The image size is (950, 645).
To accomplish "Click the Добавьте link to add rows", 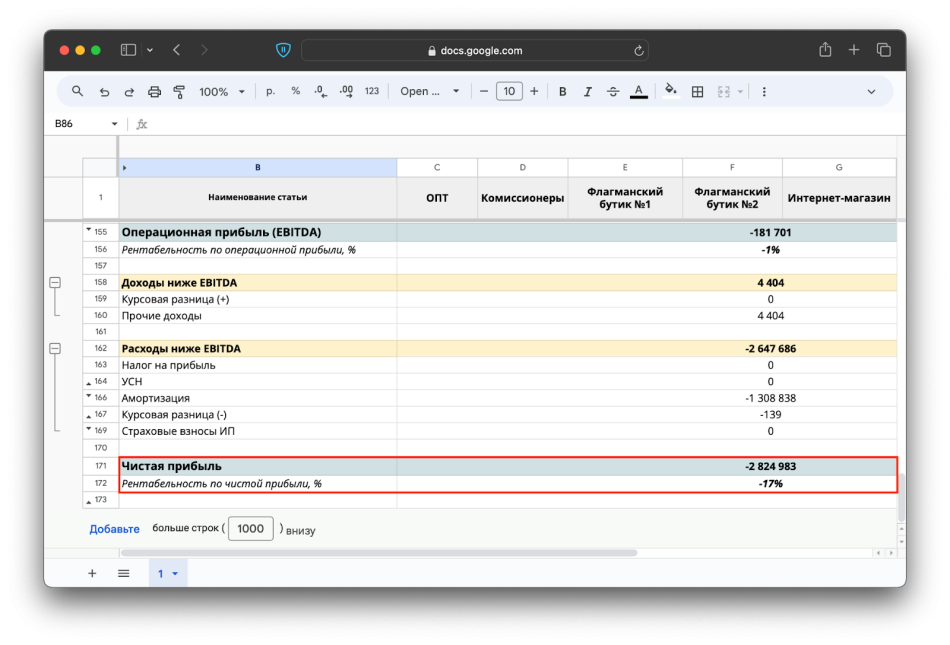I will [114, 529].
